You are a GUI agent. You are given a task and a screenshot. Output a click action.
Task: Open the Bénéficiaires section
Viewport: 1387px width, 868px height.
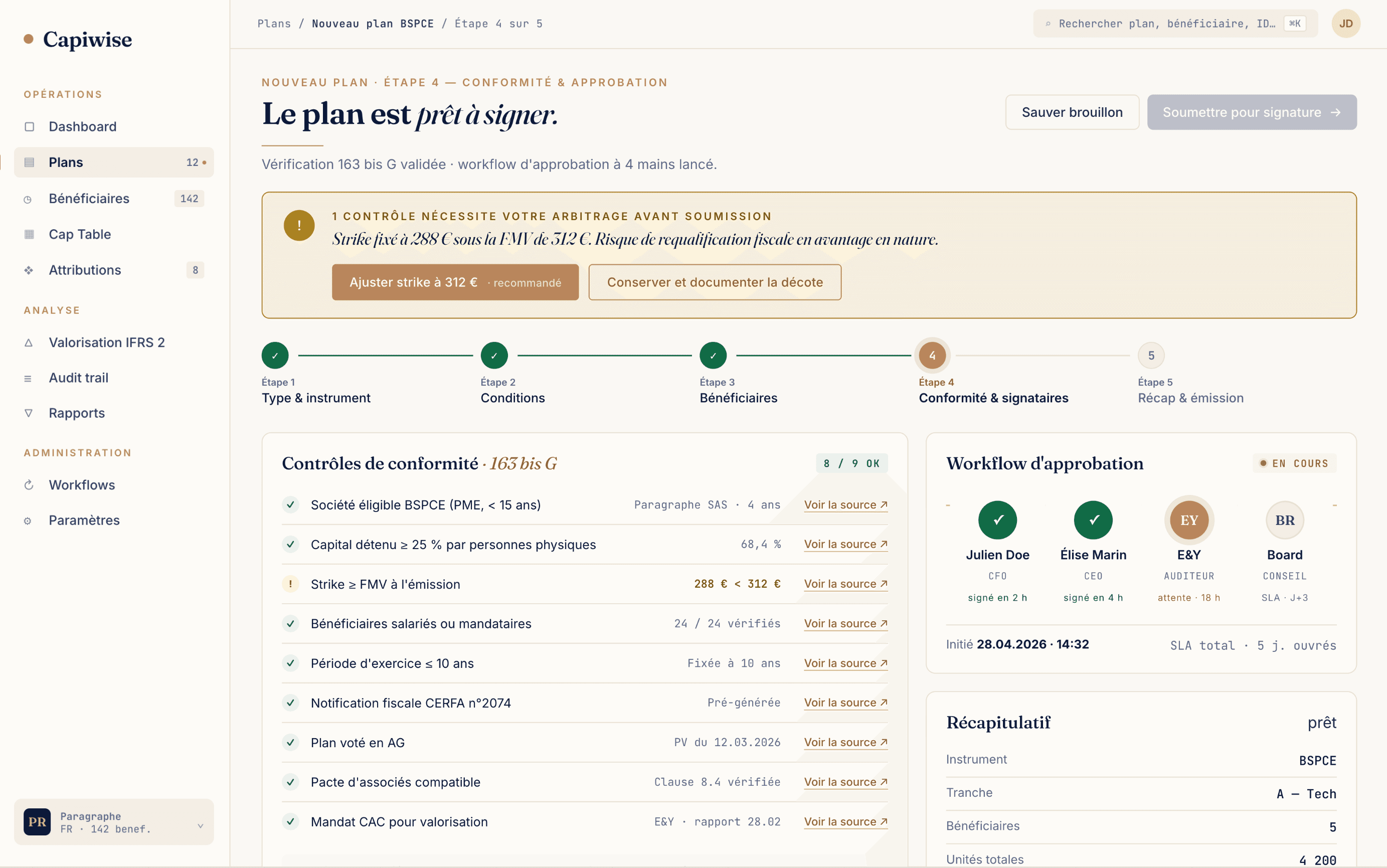(114, 199)
